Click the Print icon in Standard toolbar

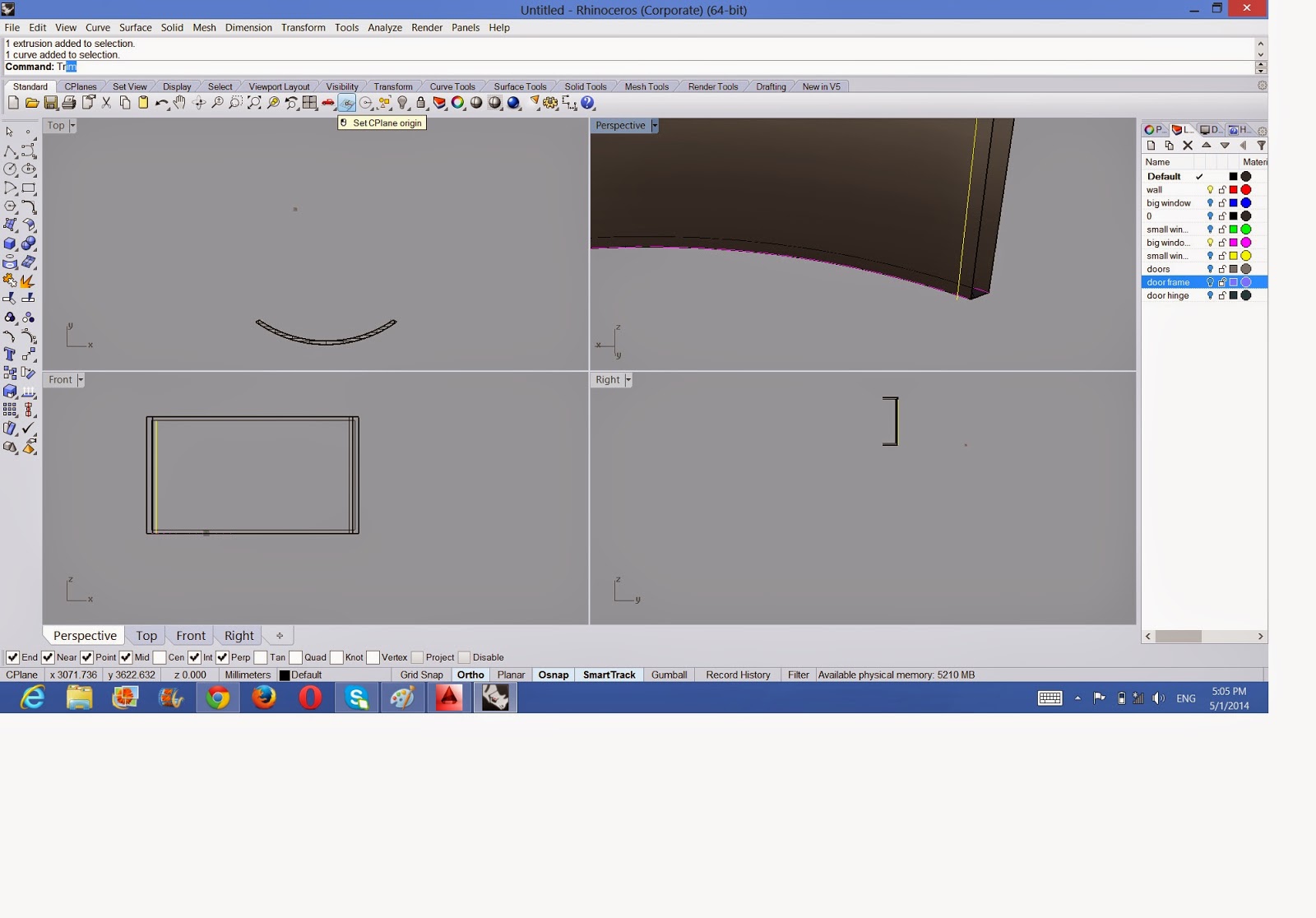pyautogui.click(x=69, y=103)
